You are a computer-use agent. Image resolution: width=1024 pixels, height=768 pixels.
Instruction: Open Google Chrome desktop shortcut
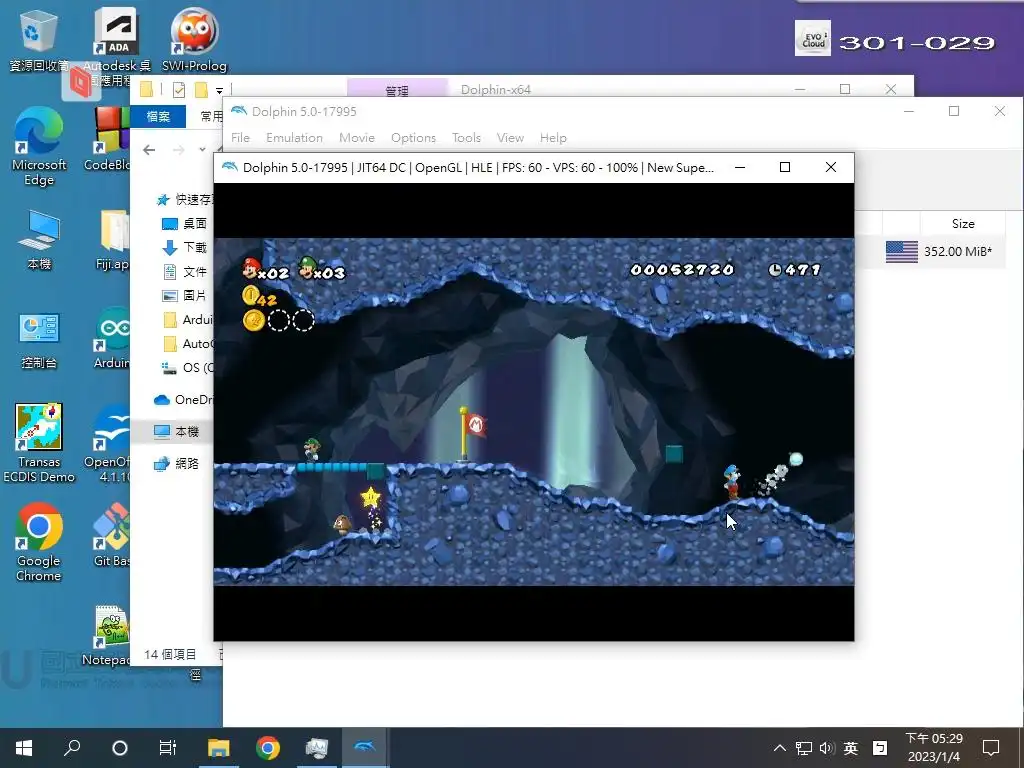coord(39,542)
